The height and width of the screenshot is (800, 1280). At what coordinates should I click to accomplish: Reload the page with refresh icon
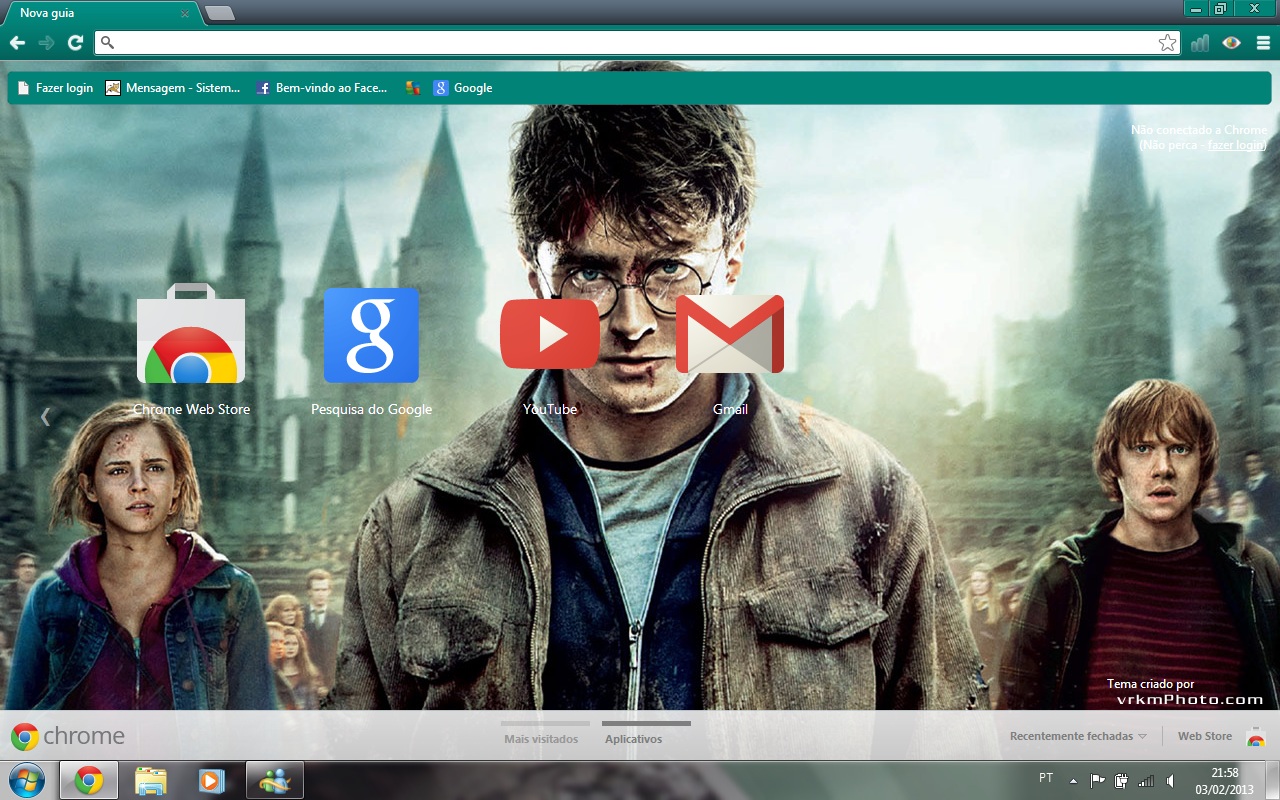click(x=75, y=42)
